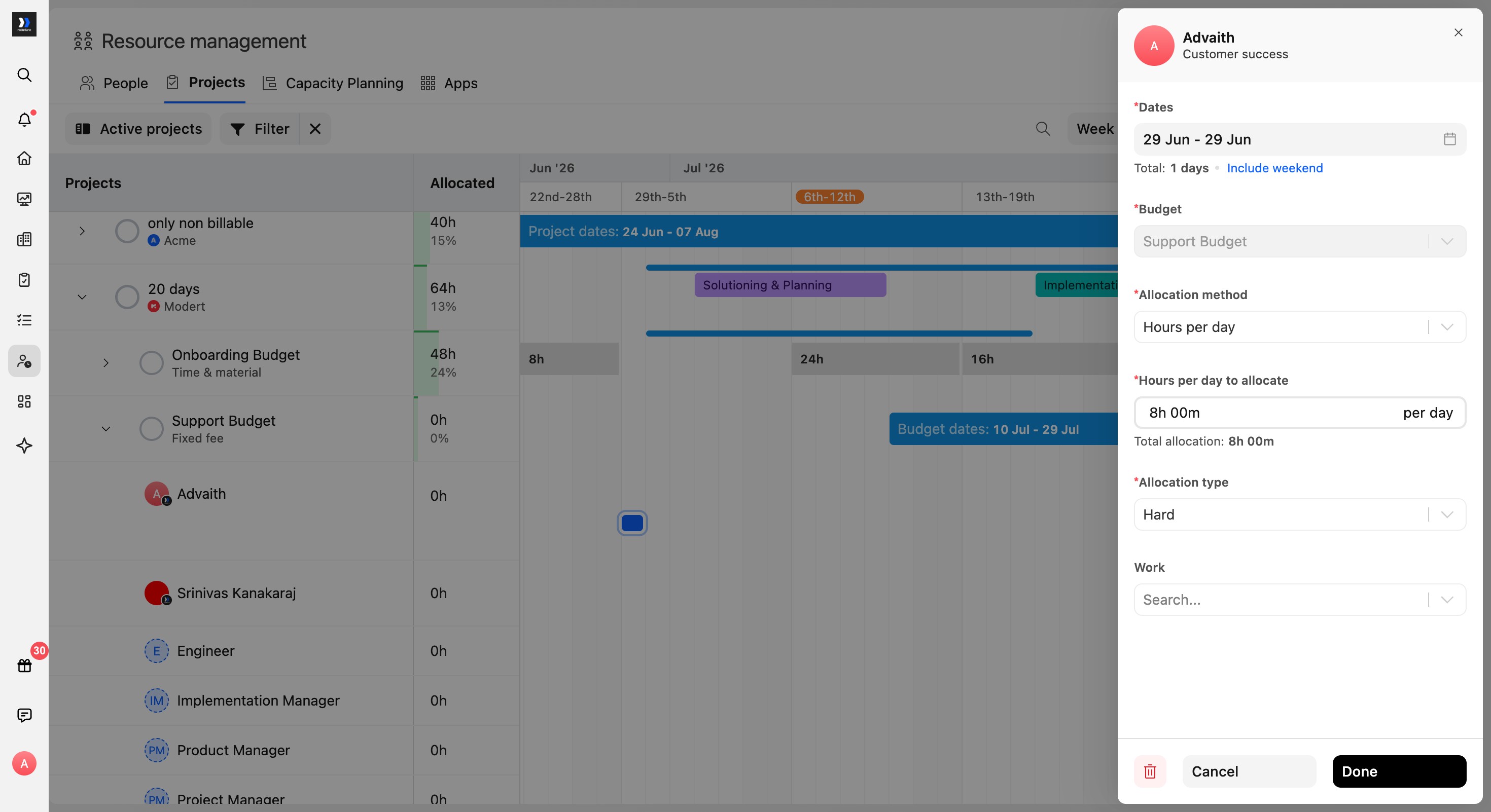The width and height of the screenshot is (1491, 812).
Task: Click the Project dates 24 Jun - 07 Aug bar
Action: [x=819, y=231]
